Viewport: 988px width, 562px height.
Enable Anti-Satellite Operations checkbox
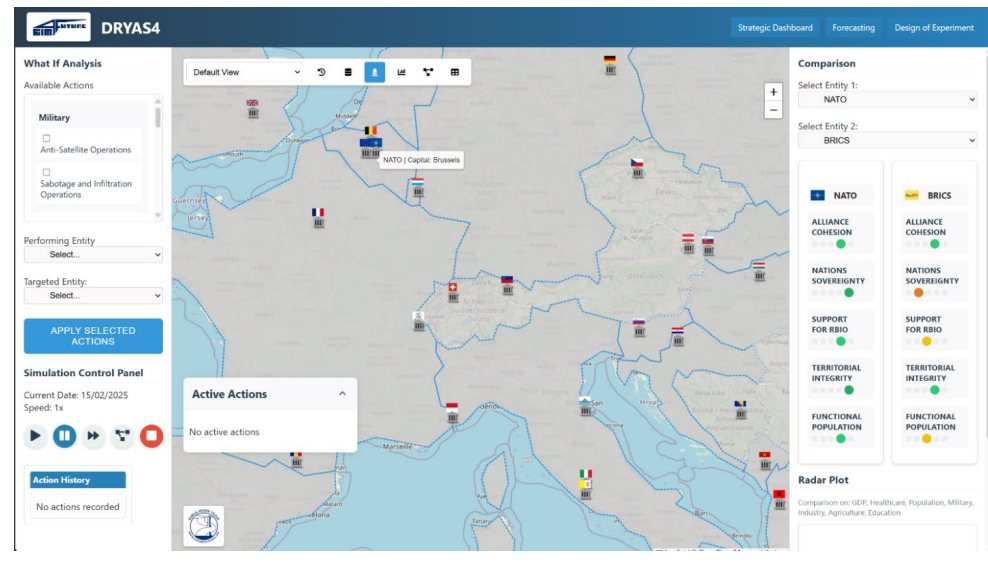point(47,138)
